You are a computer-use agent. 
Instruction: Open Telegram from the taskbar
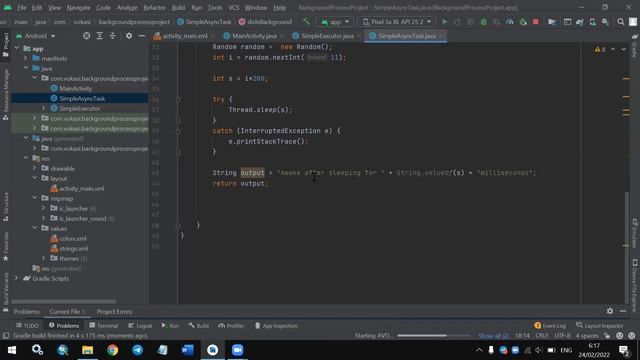[x=138, y=350]
